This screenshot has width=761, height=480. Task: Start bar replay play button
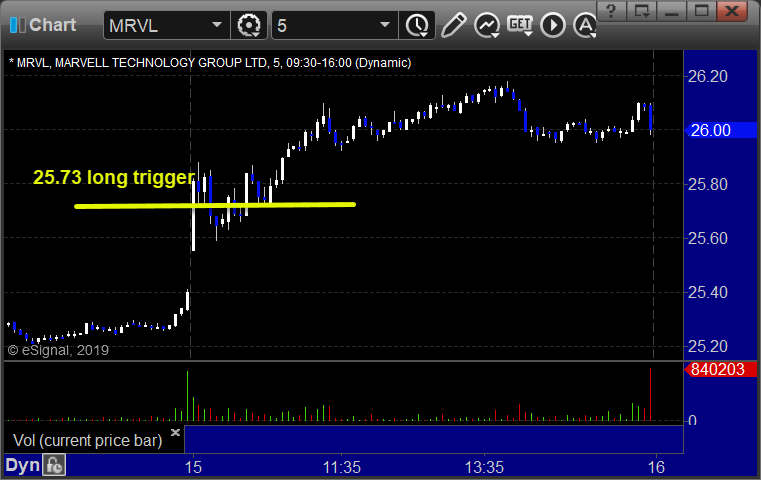[553, 25]
